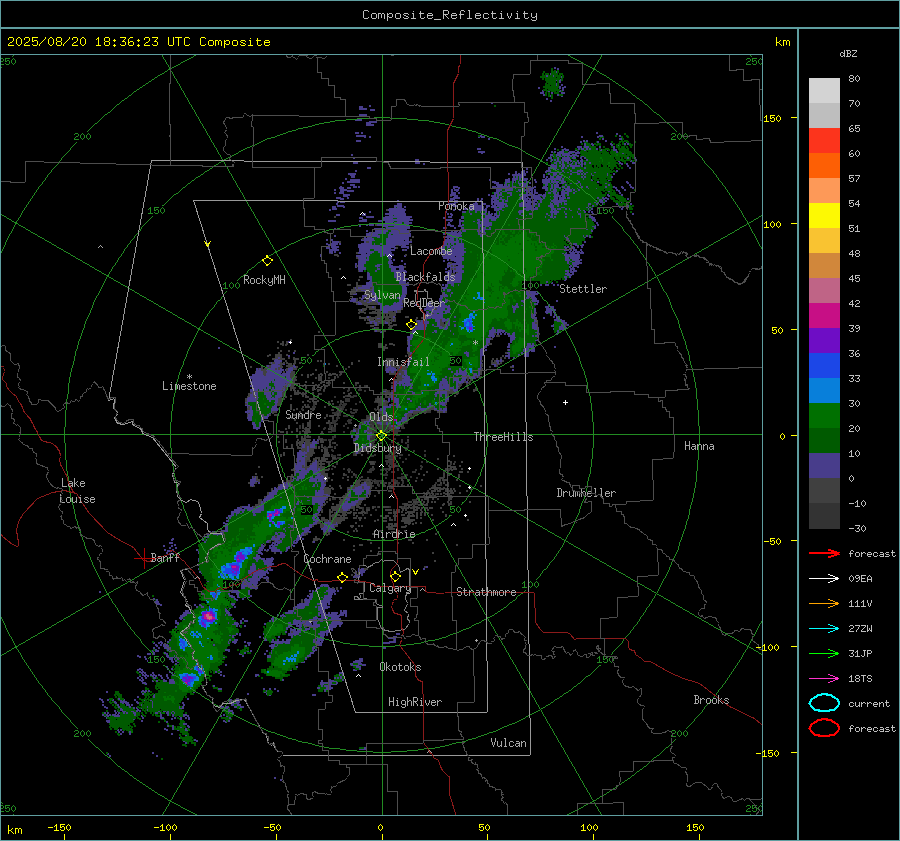Pick the red swatch between 65 and 60 dBZ
Image resolution: width=900 pixels, height=841 pixels.
tap(824, 141)
